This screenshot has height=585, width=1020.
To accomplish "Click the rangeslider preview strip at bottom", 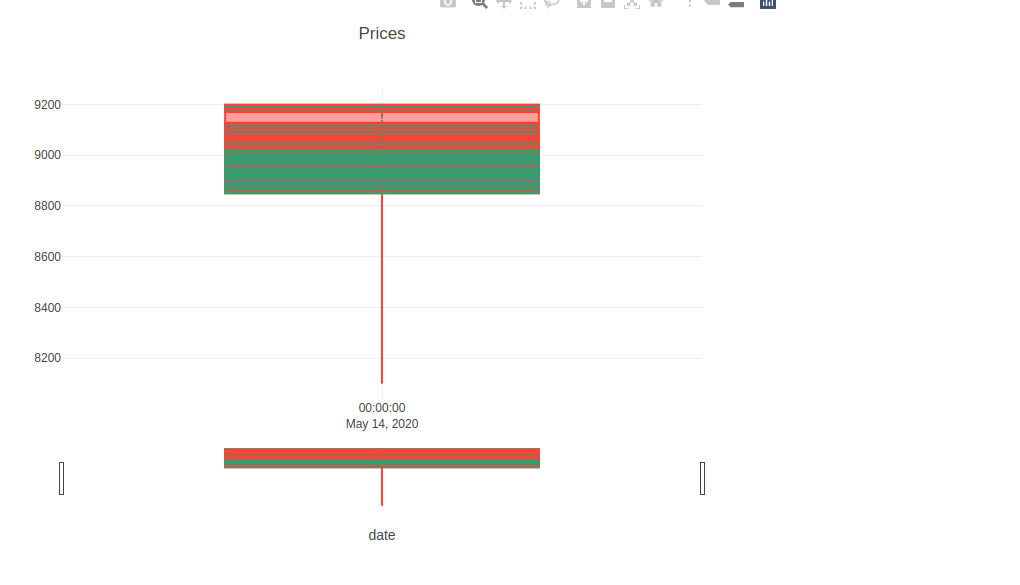I will (x=381, y=458).
